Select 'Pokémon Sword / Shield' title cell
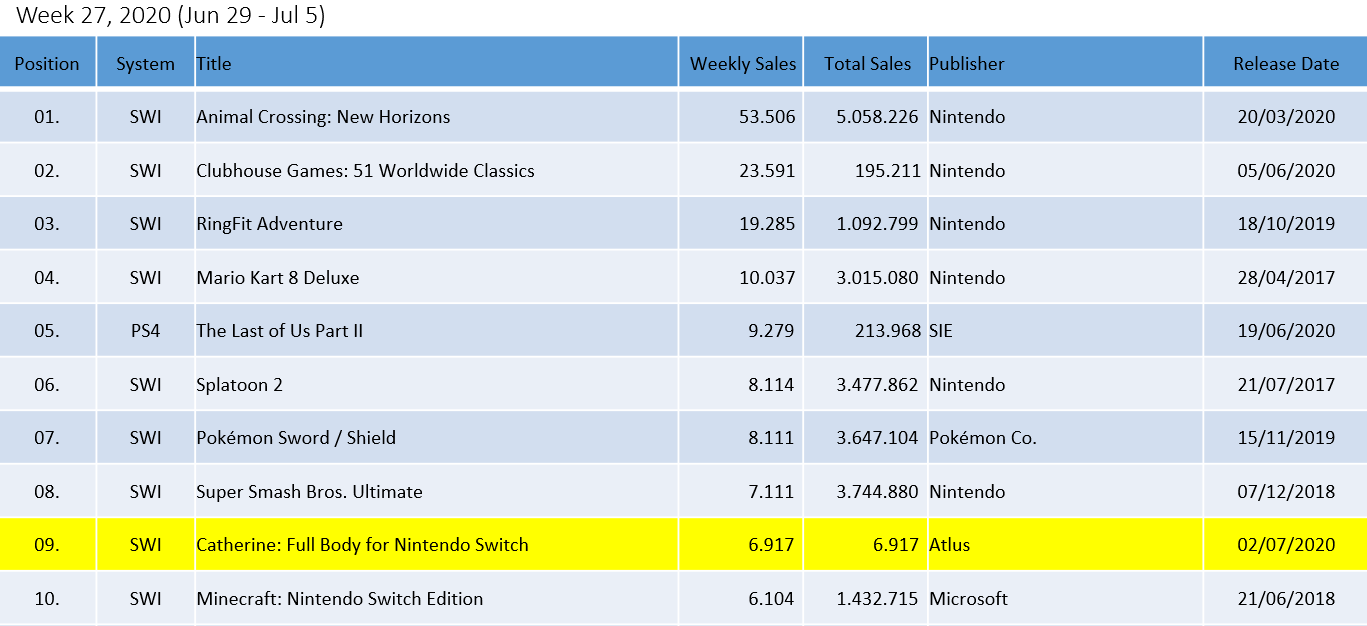 tap(436, 437)
